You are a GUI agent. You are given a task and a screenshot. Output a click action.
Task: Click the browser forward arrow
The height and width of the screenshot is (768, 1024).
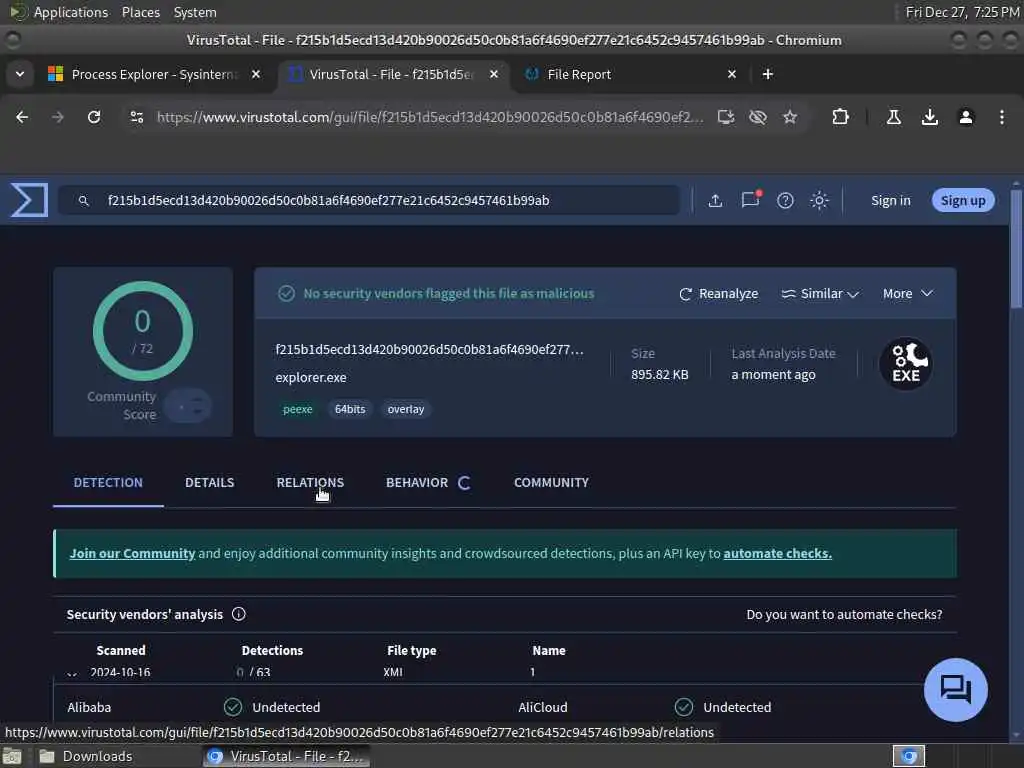point(57,117)
